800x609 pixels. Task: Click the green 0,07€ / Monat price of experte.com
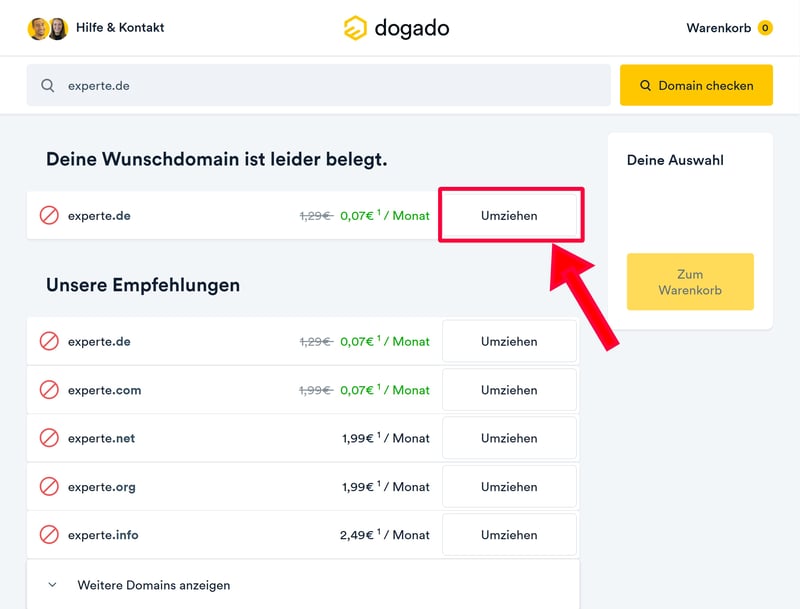385,390
